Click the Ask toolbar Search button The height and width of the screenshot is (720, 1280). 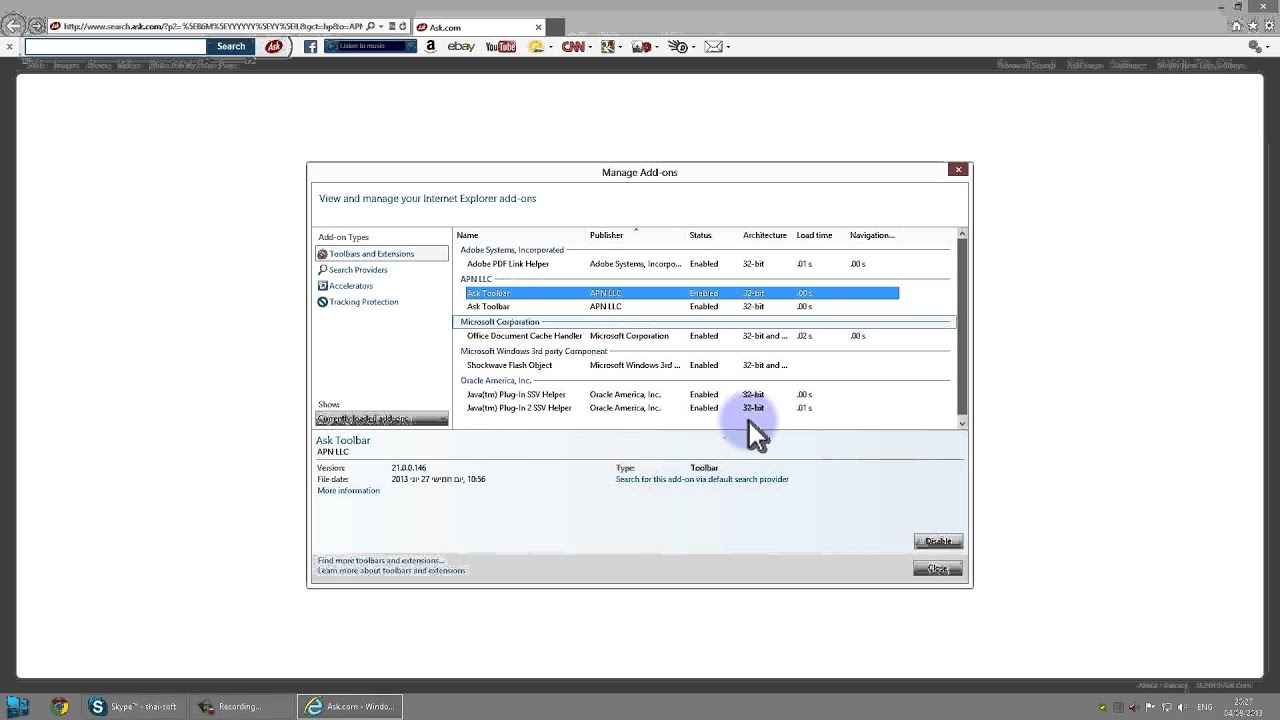[231, 46]
